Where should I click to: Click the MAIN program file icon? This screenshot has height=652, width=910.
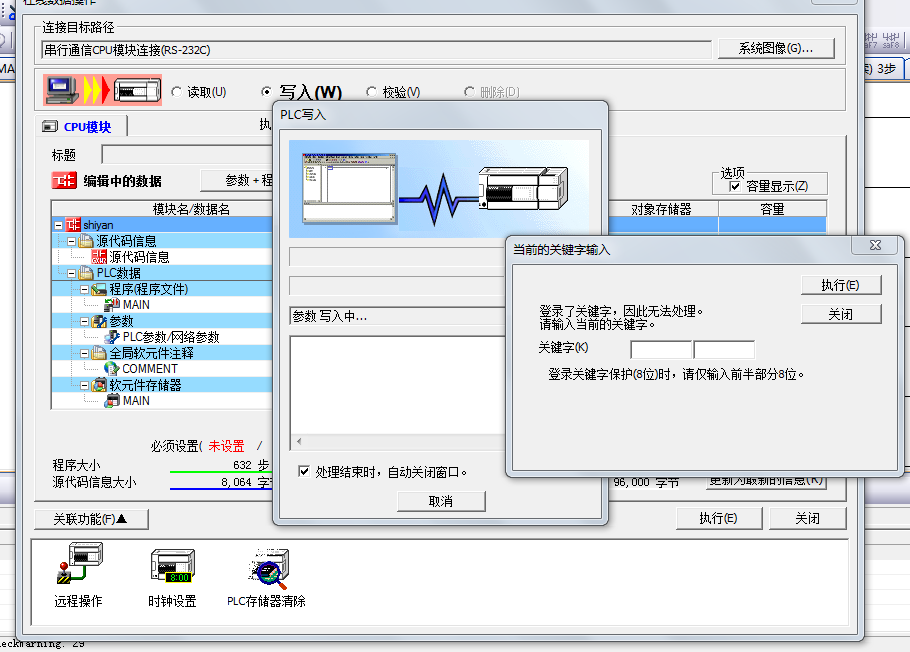112,305
